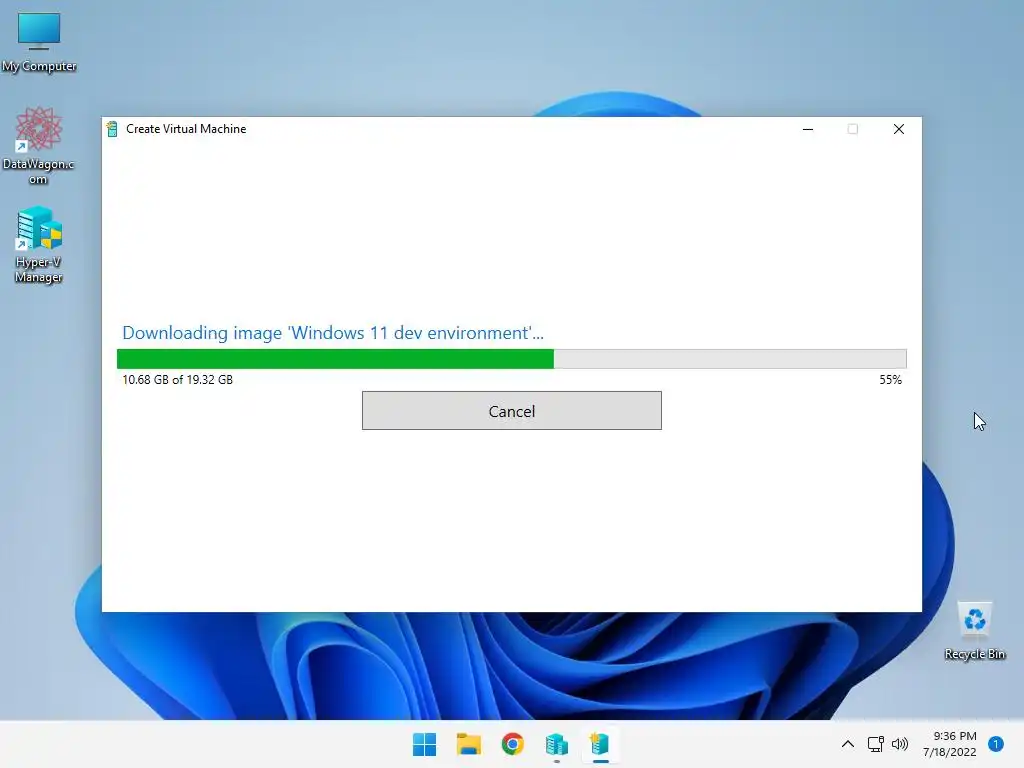Open the Windows Start menu

424,744
